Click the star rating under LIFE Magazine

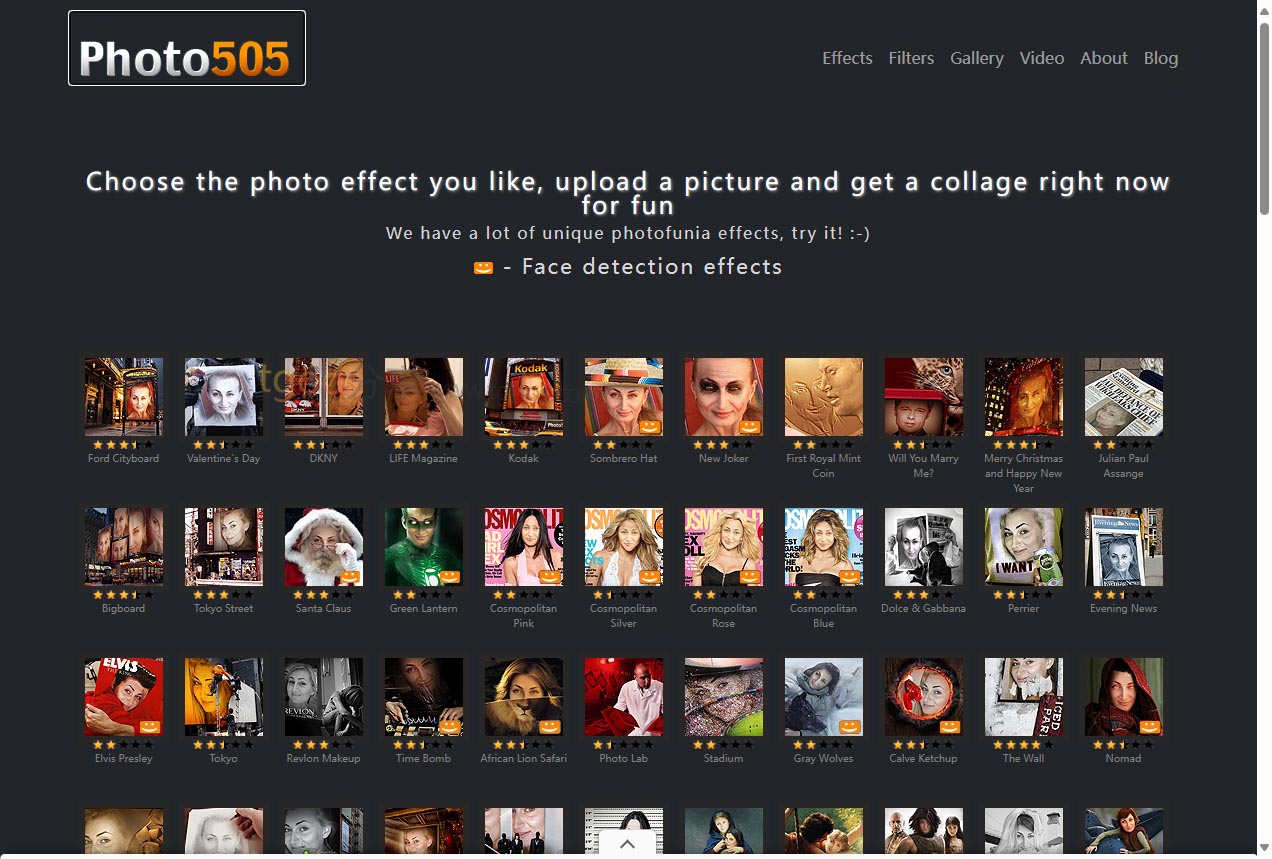[423, 444]
